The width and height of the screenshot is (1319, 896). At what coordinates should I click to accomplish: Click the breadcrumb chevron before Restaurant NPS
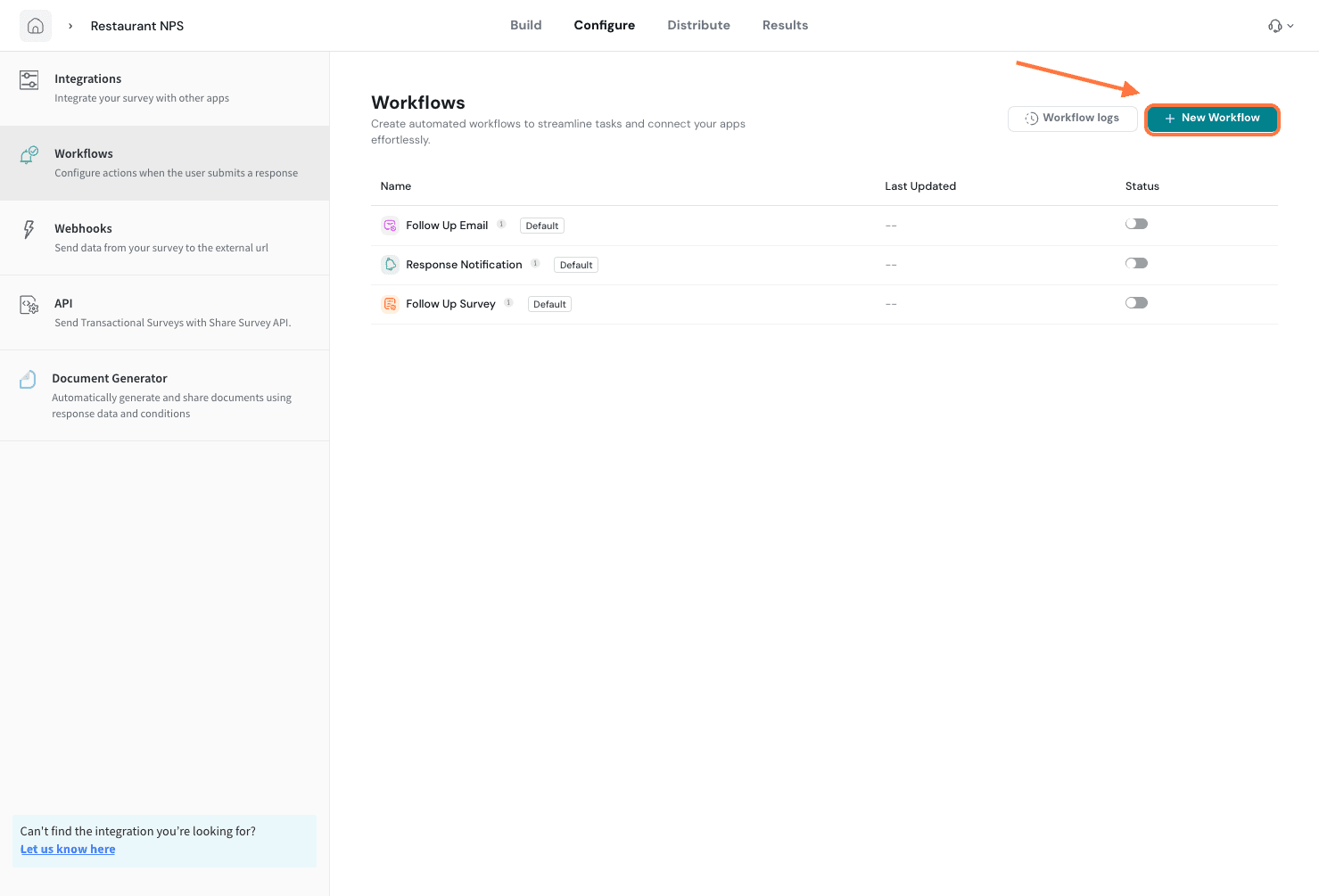[x=70, y=26]
